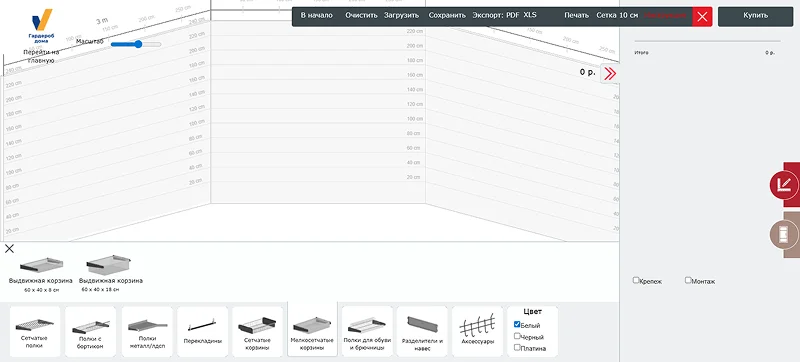Open the Разделители и навес category
The height and width of the screenshot is (362, 800).
tap(422, 331)
